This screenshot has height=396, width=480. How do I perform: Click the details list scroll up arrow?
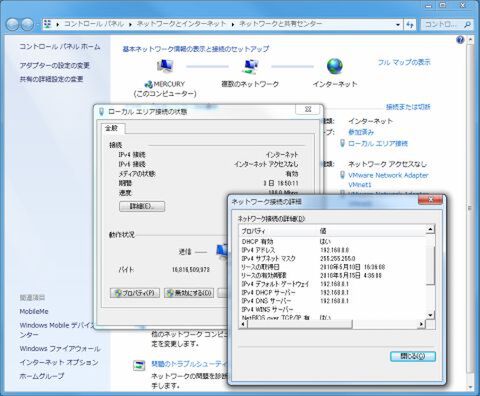click(430, 229)
